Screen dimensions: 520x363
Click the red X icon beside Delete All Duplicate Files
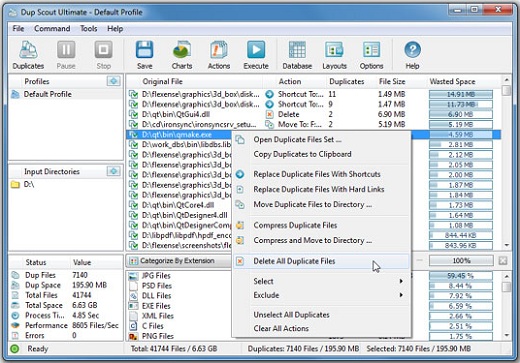click(x=240, y=261)
